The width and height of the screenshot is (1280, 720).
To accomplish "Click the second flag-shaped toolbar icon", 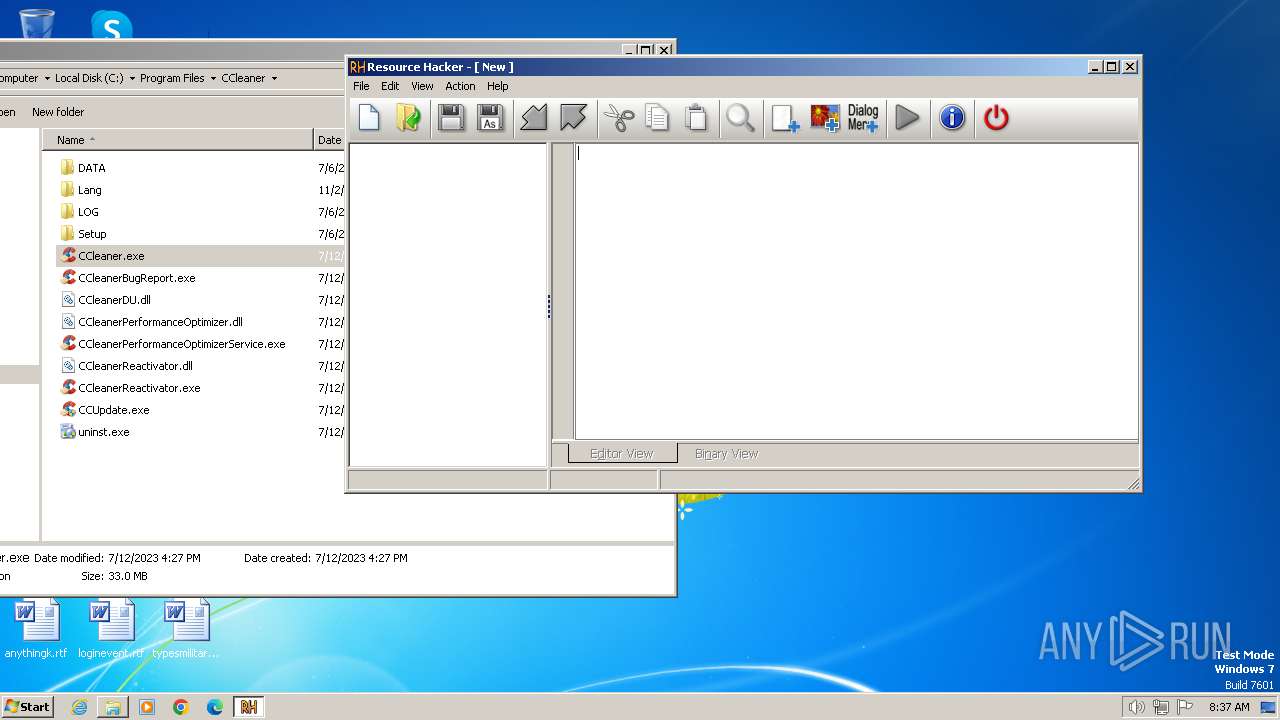I will 573,118.
